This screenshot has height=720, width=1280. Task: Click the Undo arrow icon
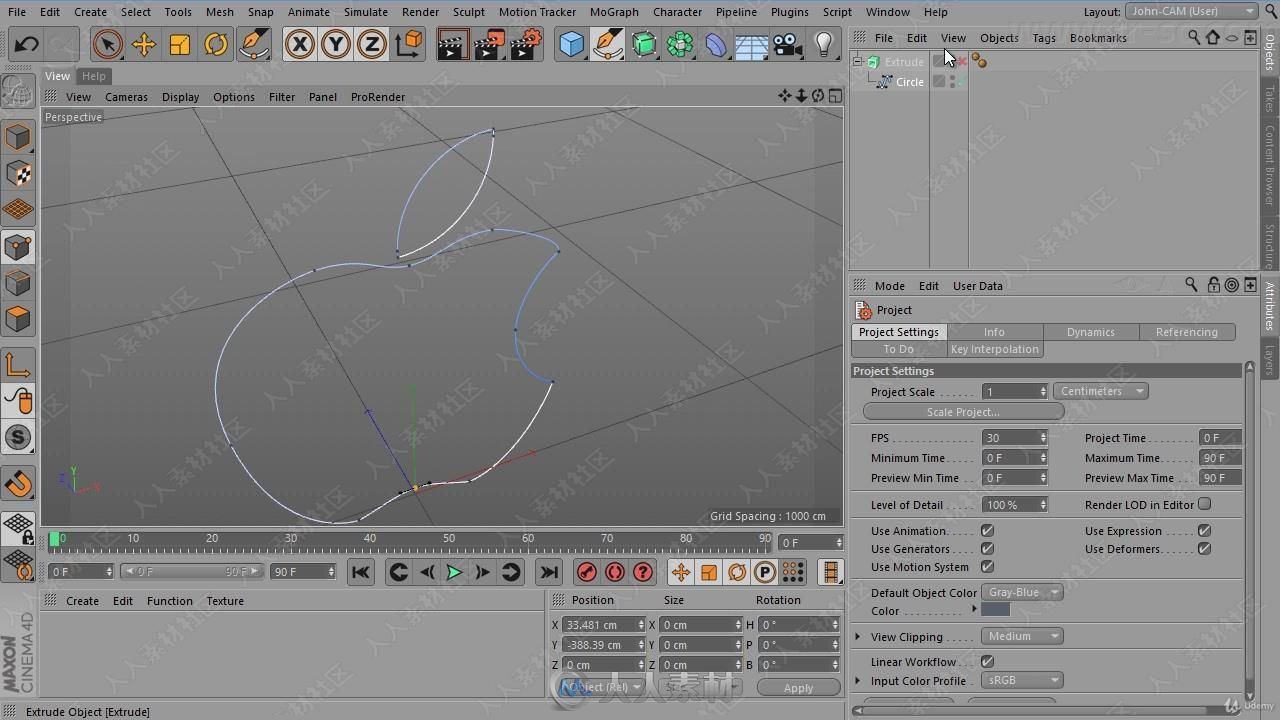tap(26, 44)
